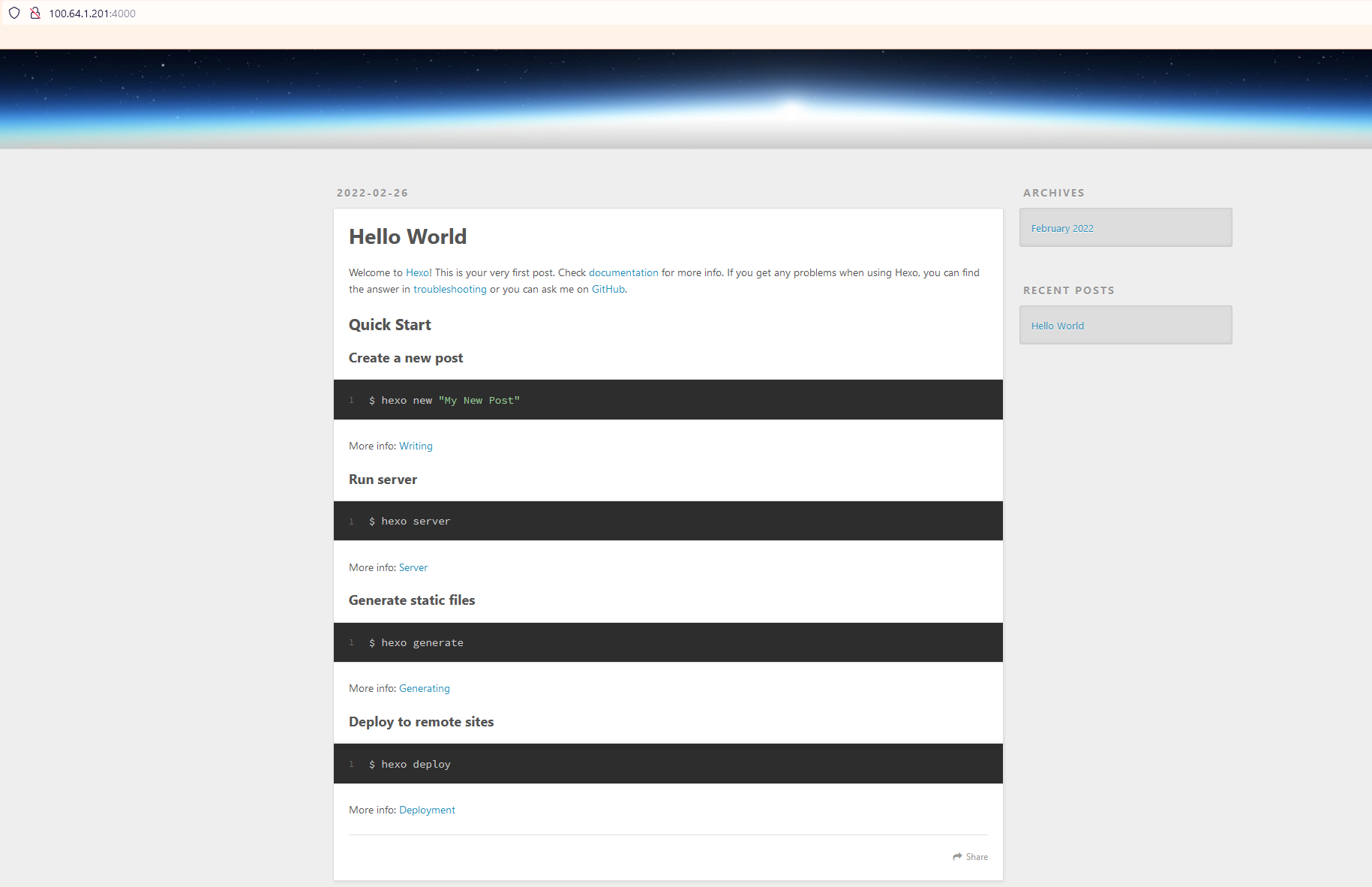Click the ARCHIVES sidebar heading
1372x887 pixels.
tap(1053, 193)
